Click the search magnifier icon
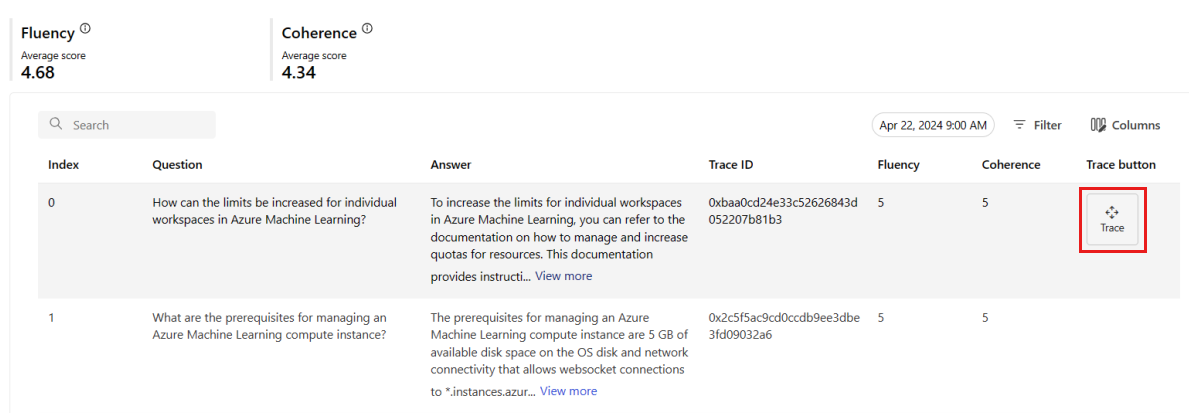The image size is (1189, 413). coord(55,124)
